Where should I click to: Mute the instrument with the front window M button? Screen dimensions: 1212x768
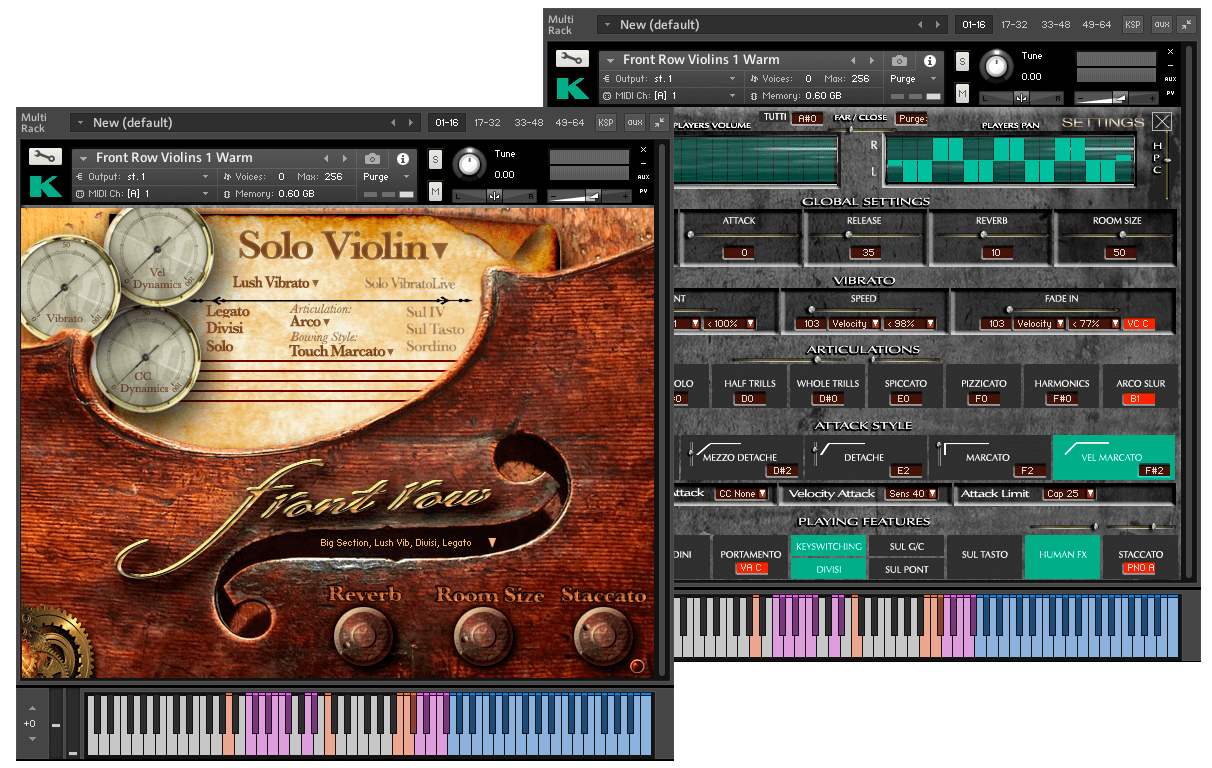(x=435, y=191)
